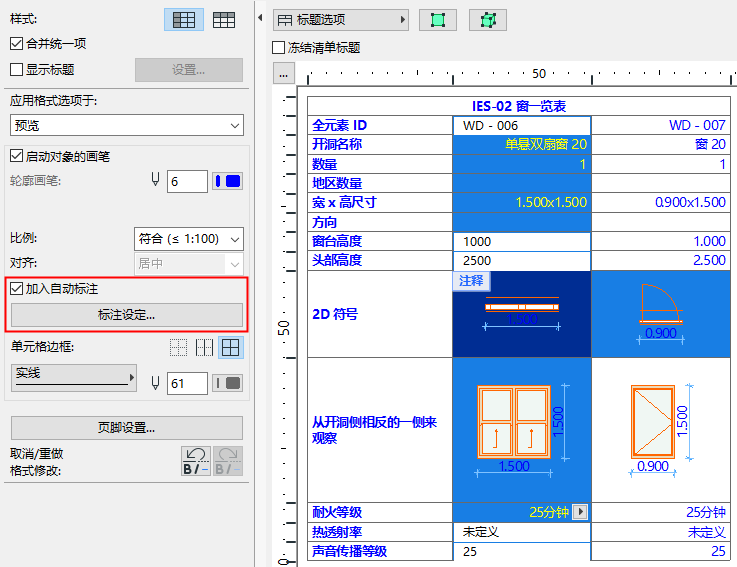Open the 实线 line type dropdown

[74, 378]
